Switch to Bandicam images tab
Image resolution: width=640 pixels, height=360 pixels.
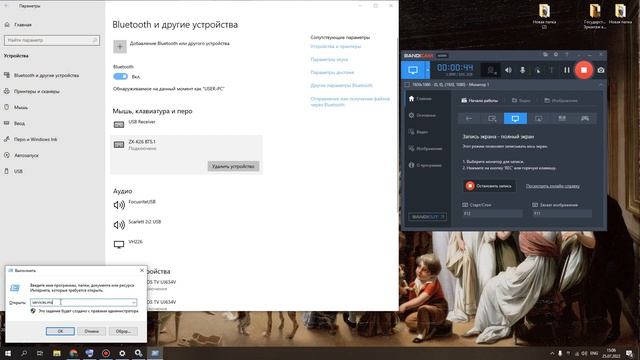click(x=561, y=100)
